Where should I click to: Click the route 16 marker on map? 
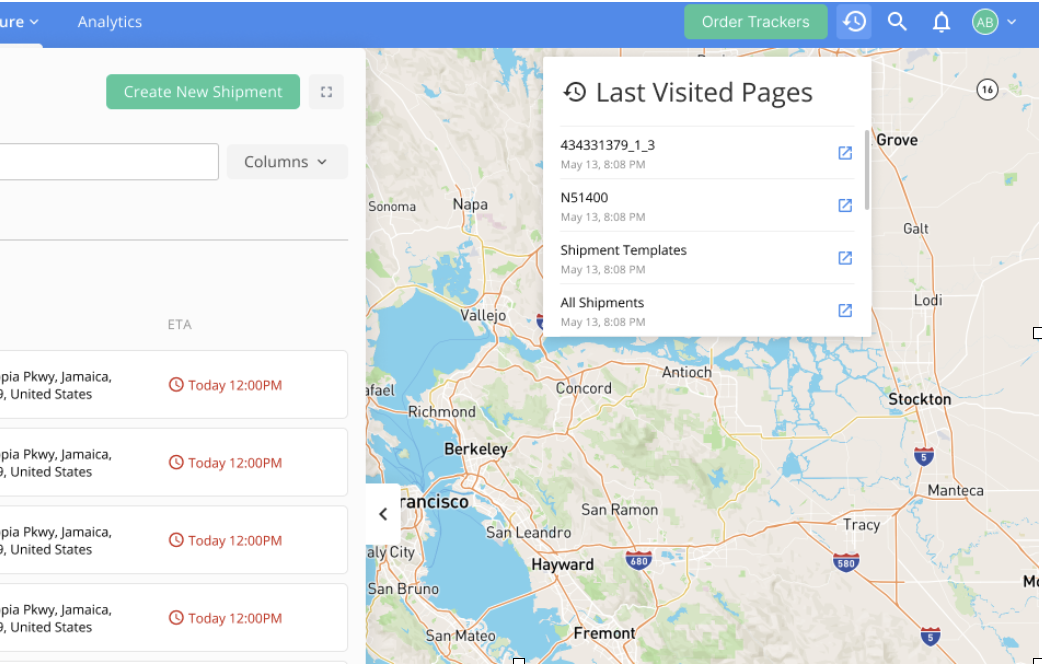tap(987, 89)
